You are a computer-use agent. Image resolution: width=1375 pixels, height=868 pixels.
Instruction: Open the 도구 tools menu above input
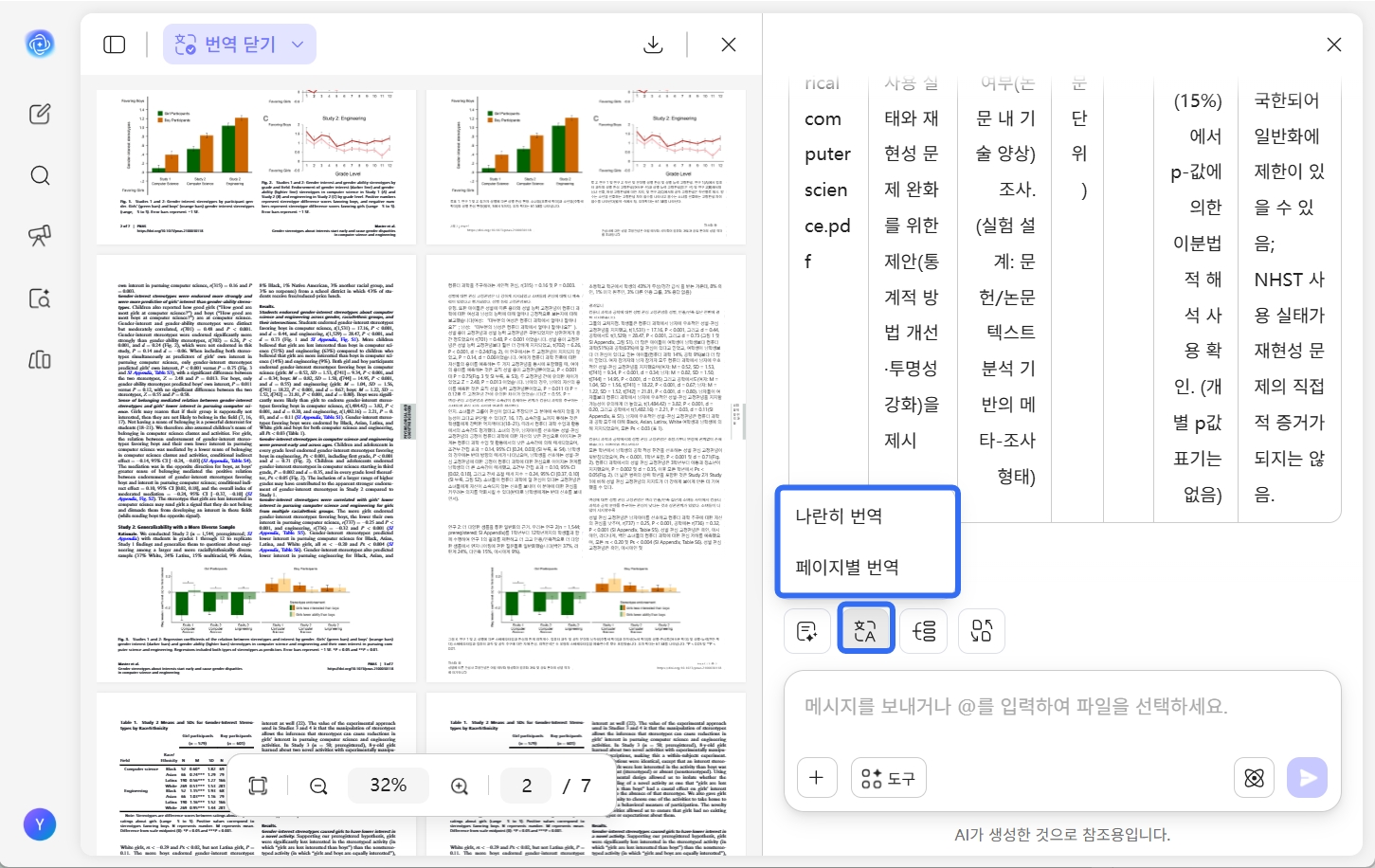point(888,777)
